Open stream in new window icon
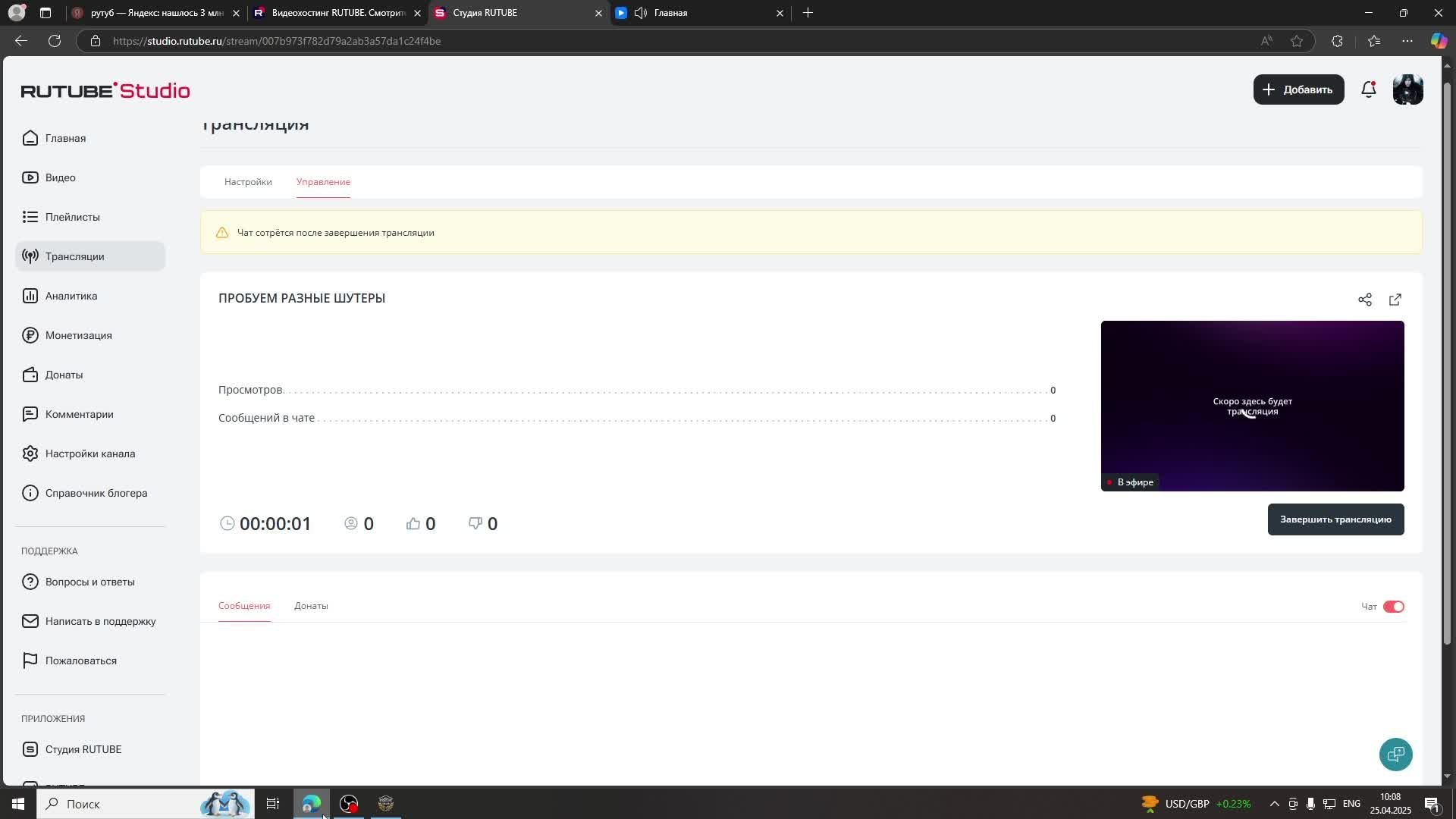This screenshot has width=1456, height=819. [1395, 300]
